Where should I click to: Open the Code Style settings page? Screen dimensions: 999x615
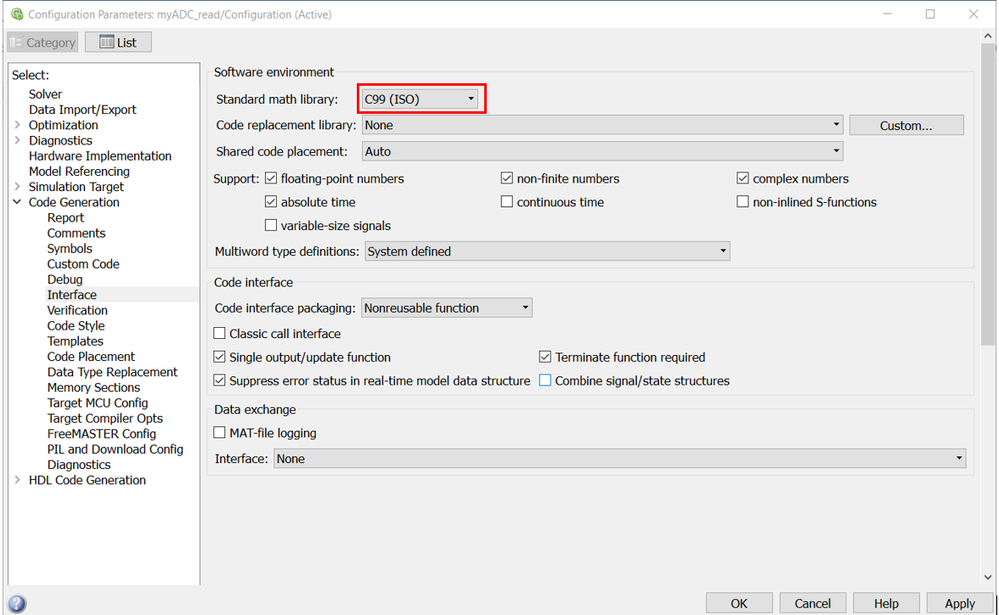(76, 326)
